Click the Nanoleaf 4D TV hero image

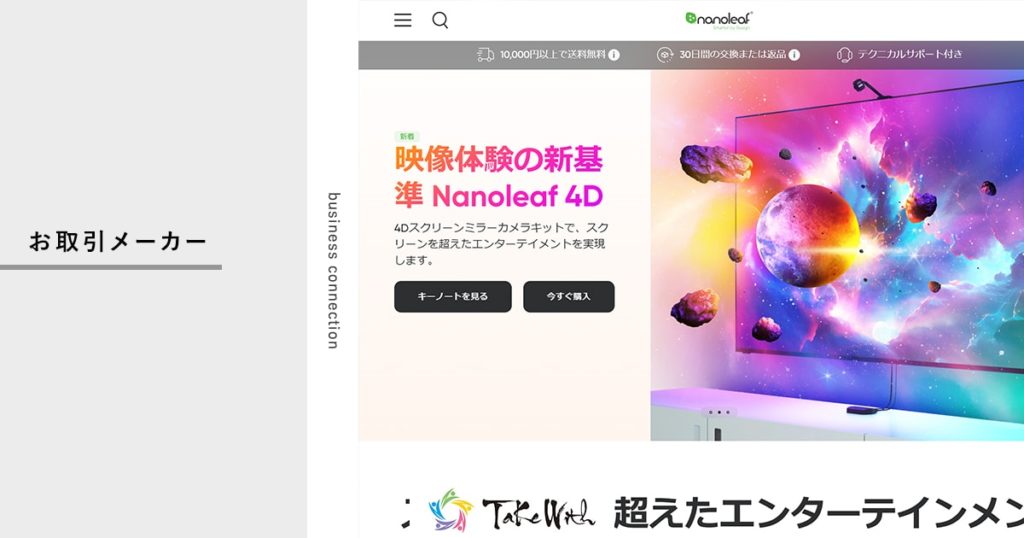click(837, 255)
